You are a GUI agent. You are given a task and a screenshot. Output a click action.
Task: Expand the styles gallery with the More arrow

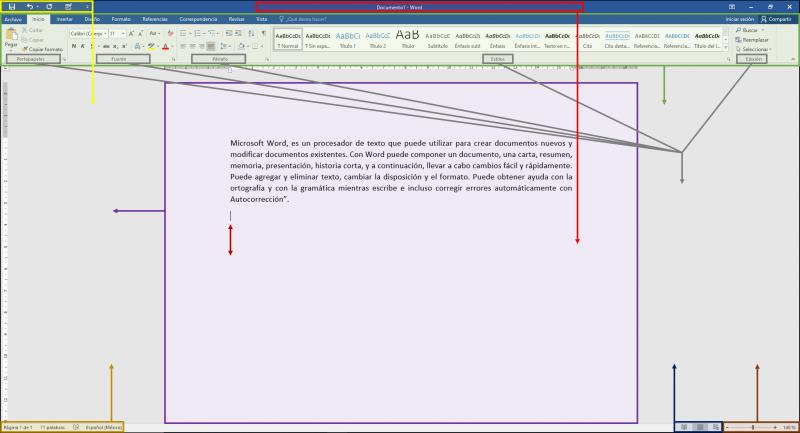(x=726, y=47)
